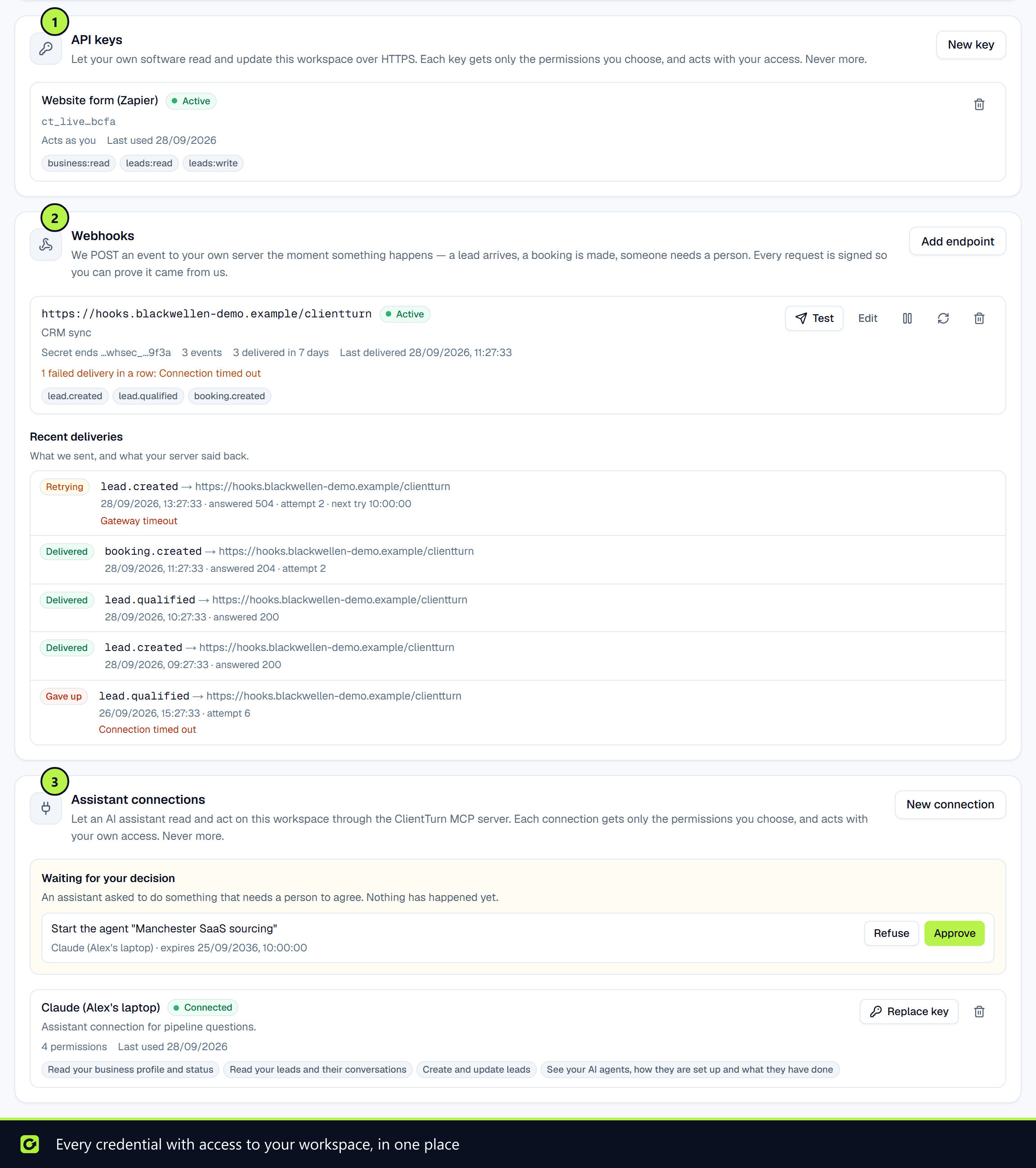1036x1168 pixels.
Task: Delete the CRM sync webhook endpoint
Action: click(979, 318)
